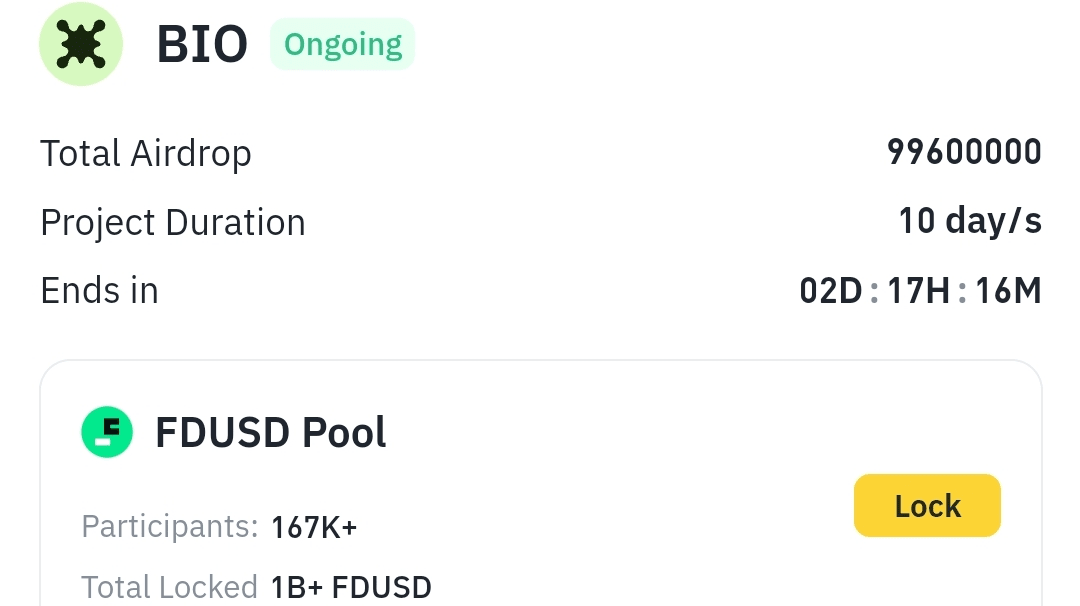
Task: Tap the 17H hours countdown segment
Action: click(x=919, y=291)
